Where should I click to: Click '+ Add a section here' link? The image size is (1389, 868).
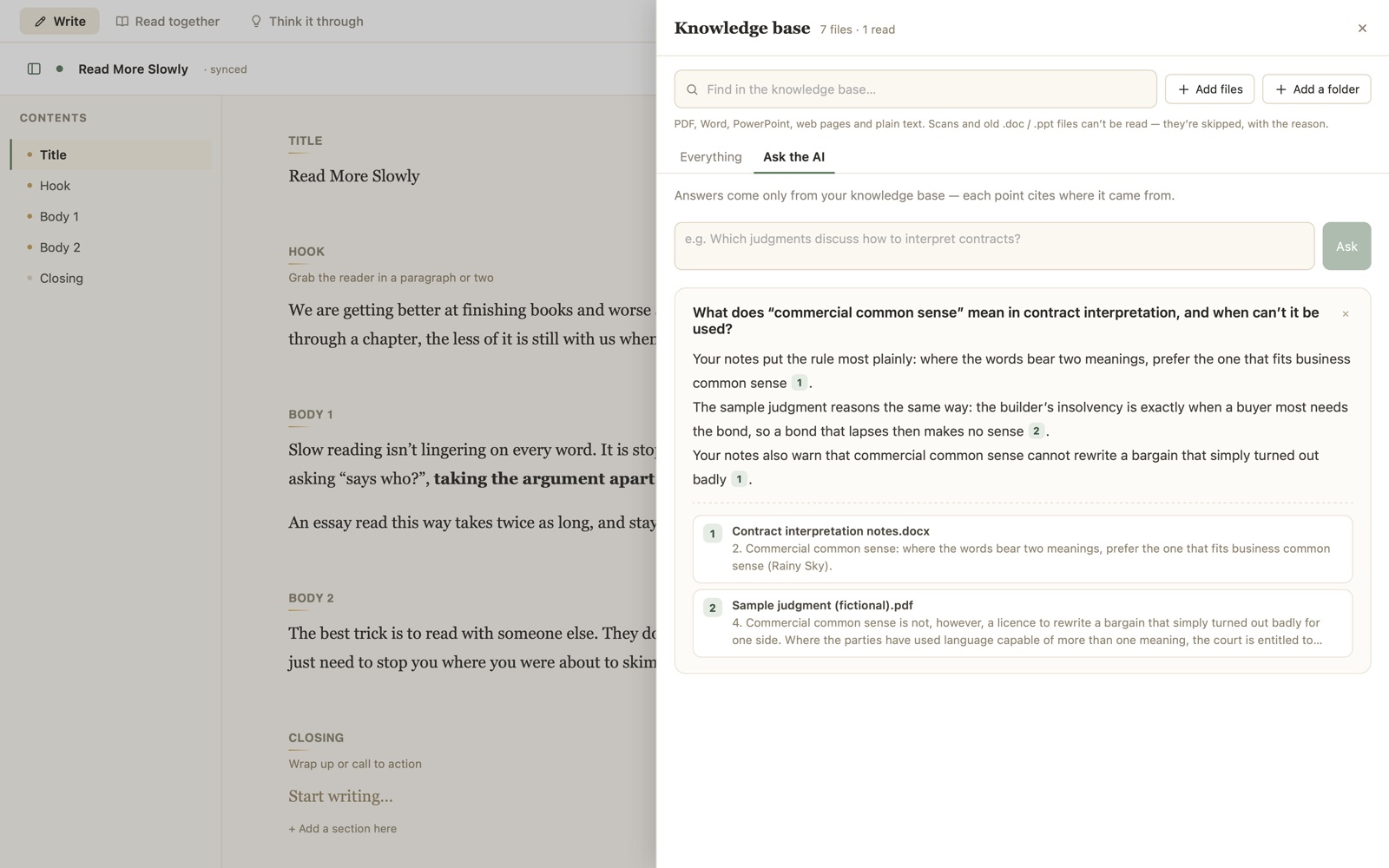pos(343,829)
